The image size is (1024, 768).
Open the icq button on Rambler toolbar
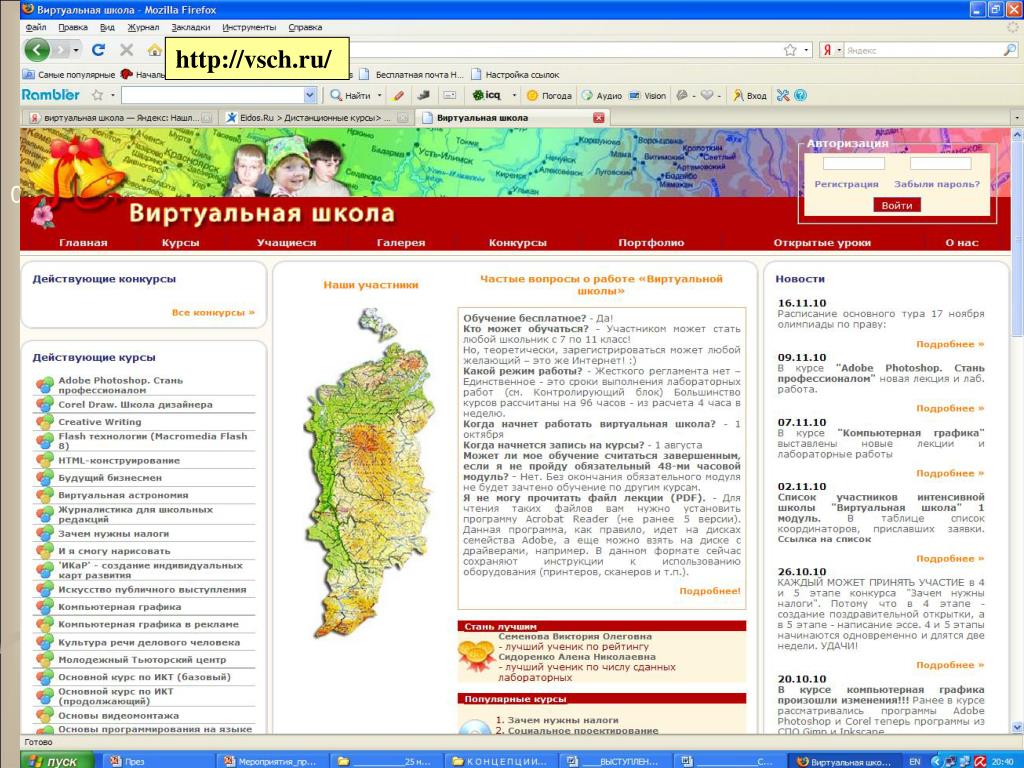487,95
